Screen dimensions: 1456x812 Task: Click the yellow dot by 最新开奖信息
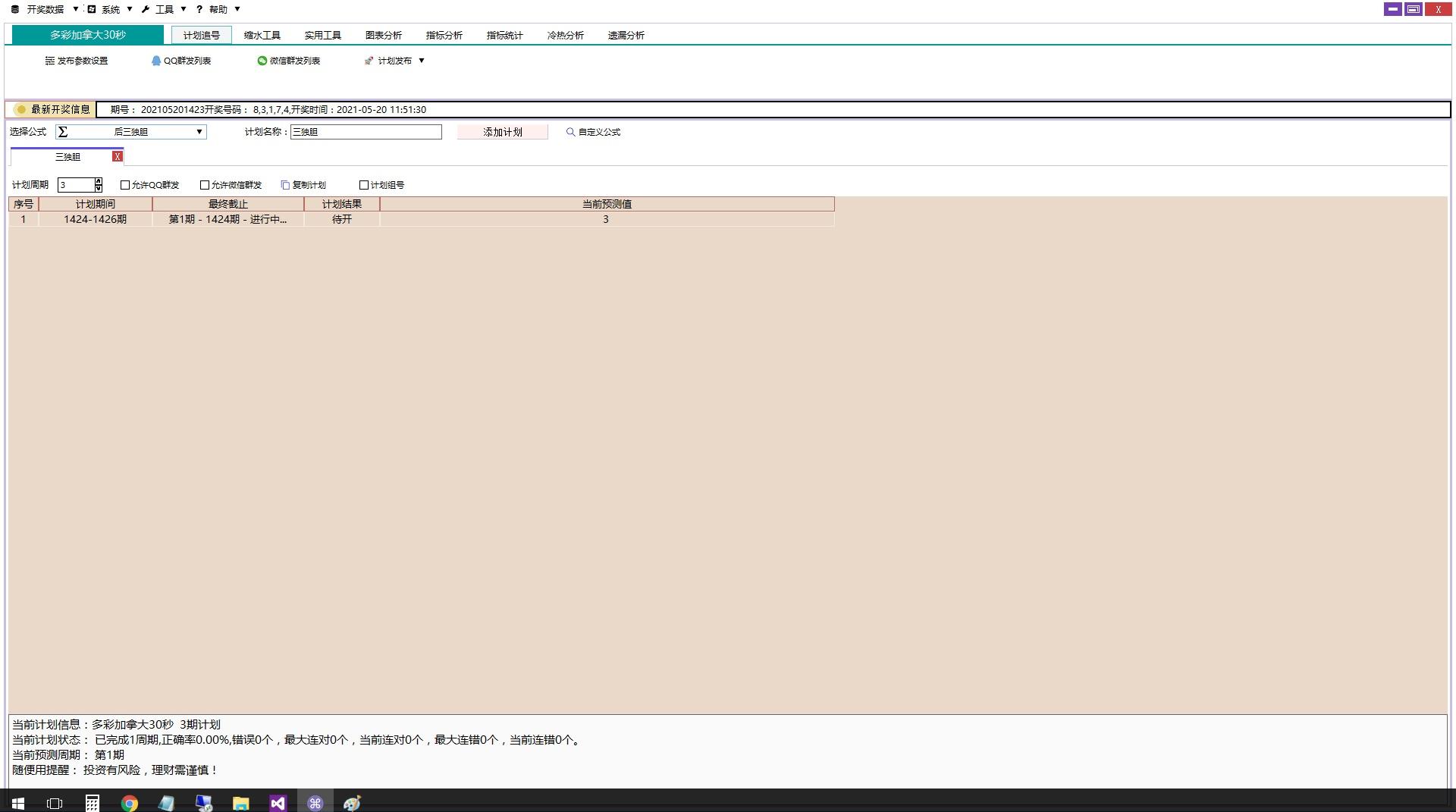click(x=21, y=109)
